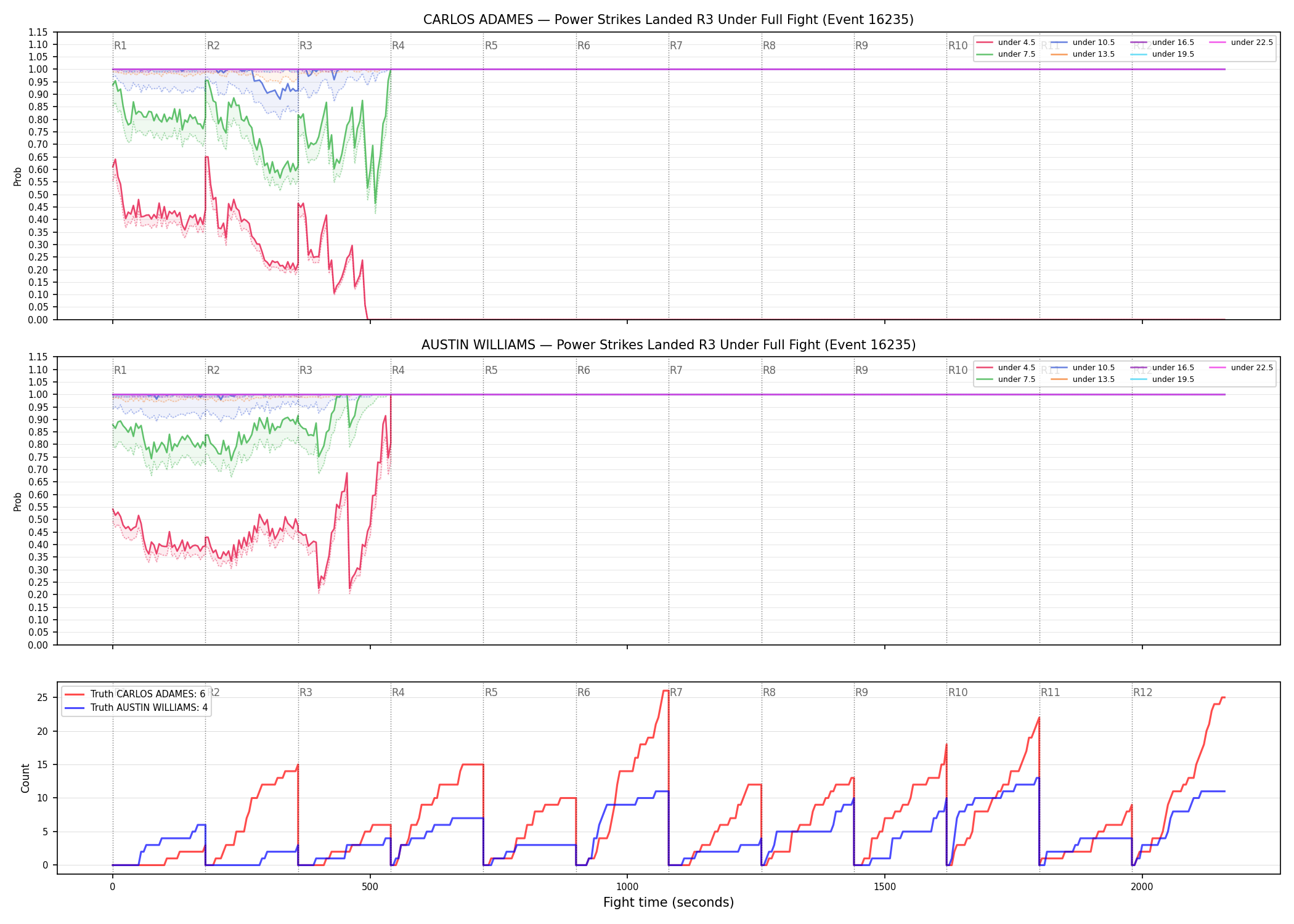The height and width of the screenshot is (924, 1294).
Task: Click "under 7.5" legend entry in top chart
Action: (1006, 54)
